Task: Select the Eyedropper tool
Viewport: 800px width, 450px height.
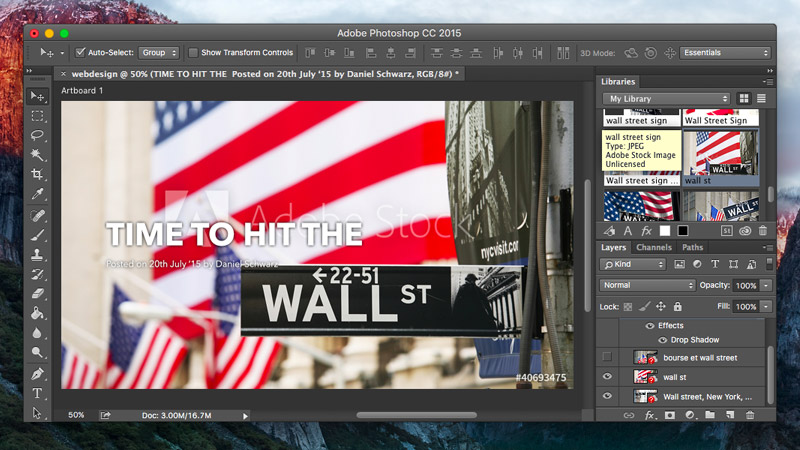Action: click(37, 194)
